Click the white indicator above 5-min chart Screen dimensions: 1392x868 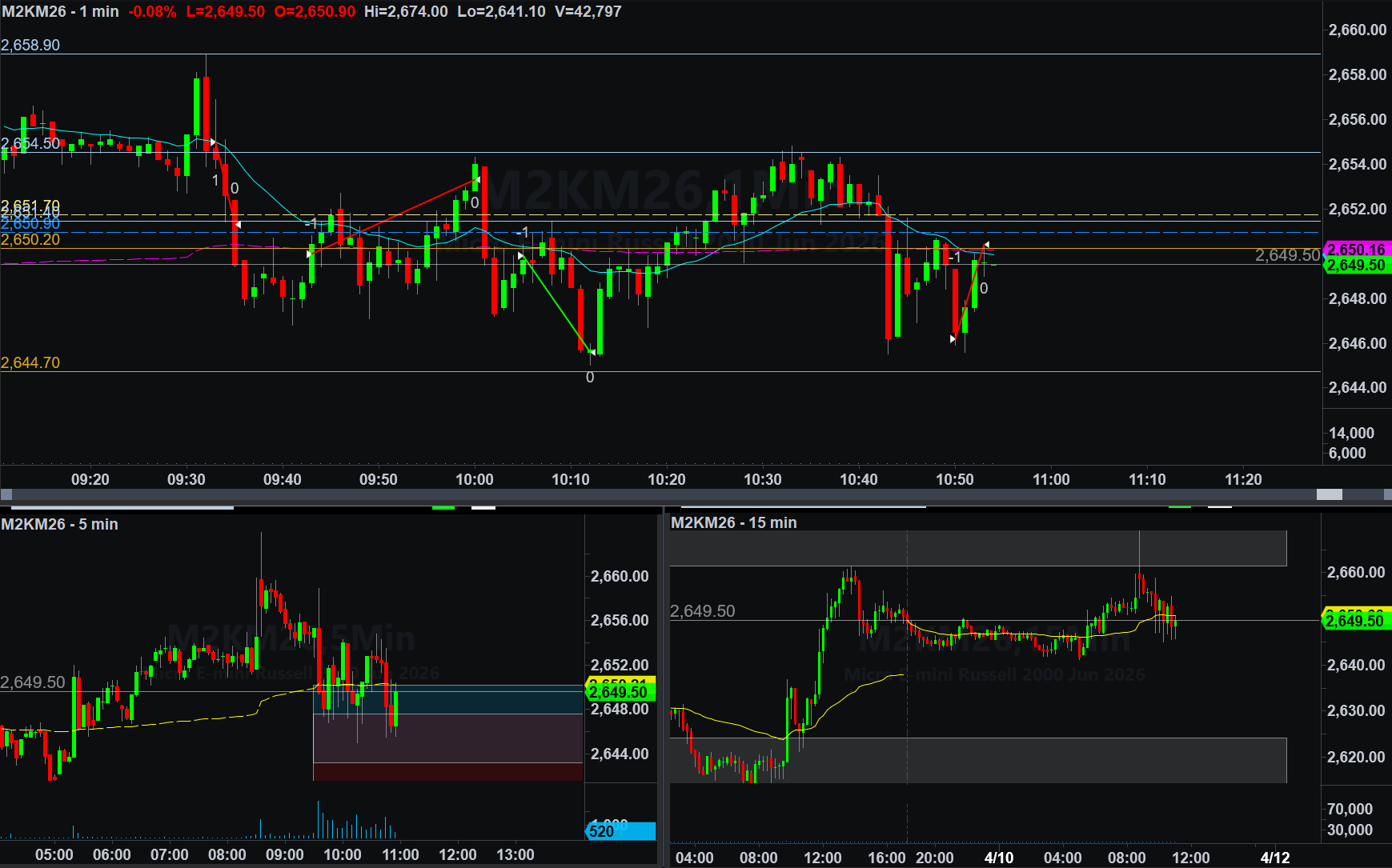tap(483, 507)
